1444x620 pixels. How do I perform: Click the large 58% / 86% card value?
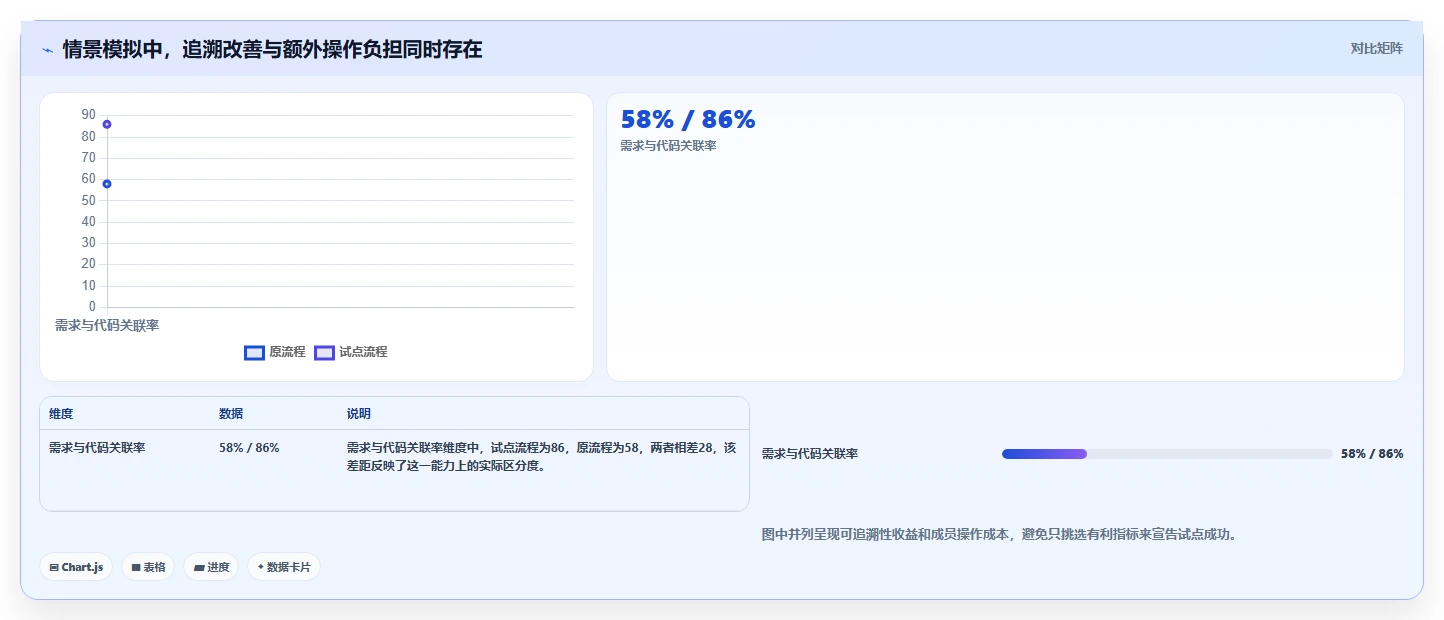[688, 120]
